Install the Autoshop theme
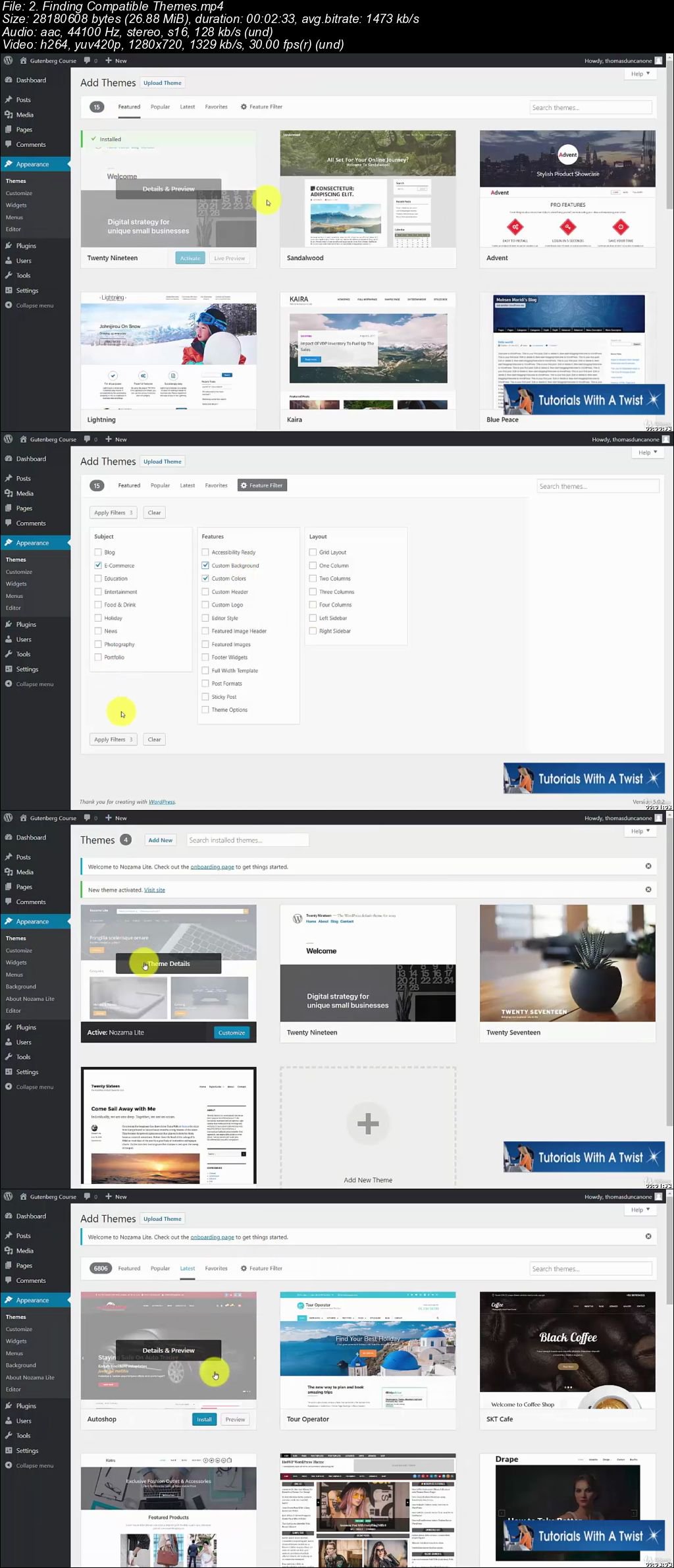Viewport: 674px width, 1568px height. pyautogui.click(x=204, y=1419)
